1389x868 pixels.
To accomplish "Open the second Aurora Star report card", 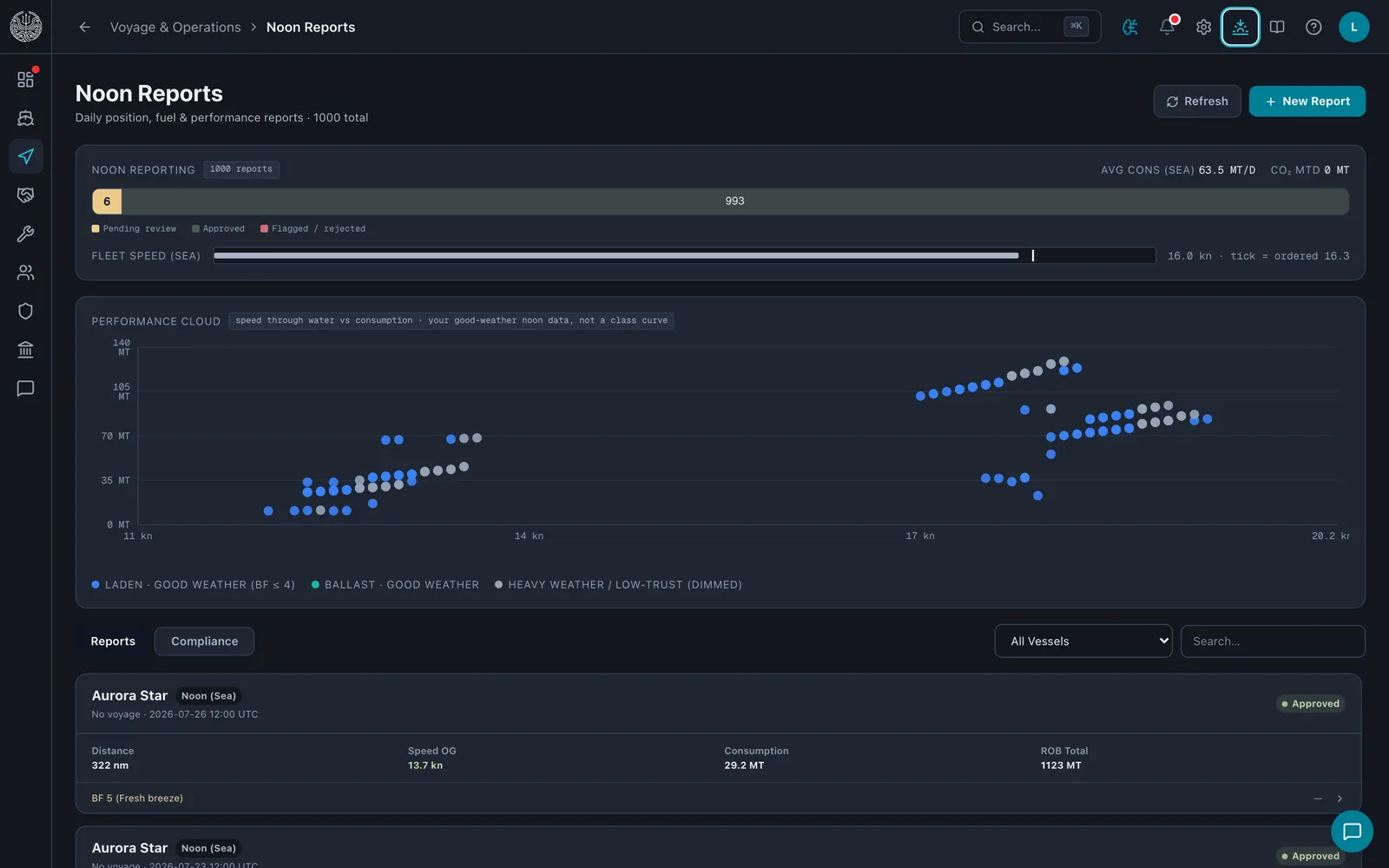I will pyautogui.click(x=719, y=847).
